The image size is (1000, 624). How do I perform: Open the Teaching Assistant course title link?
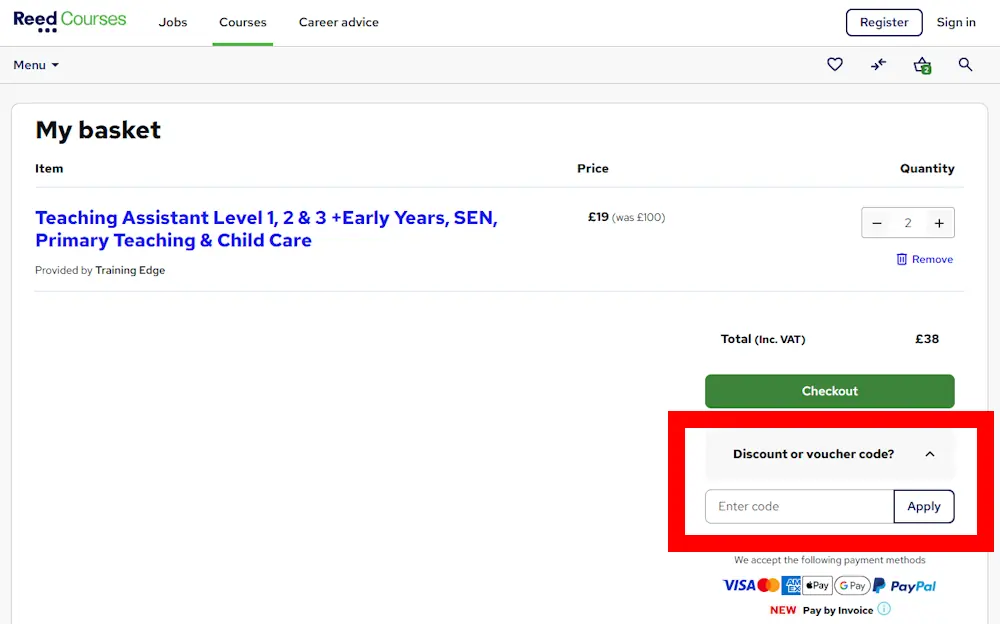(266, 229)
